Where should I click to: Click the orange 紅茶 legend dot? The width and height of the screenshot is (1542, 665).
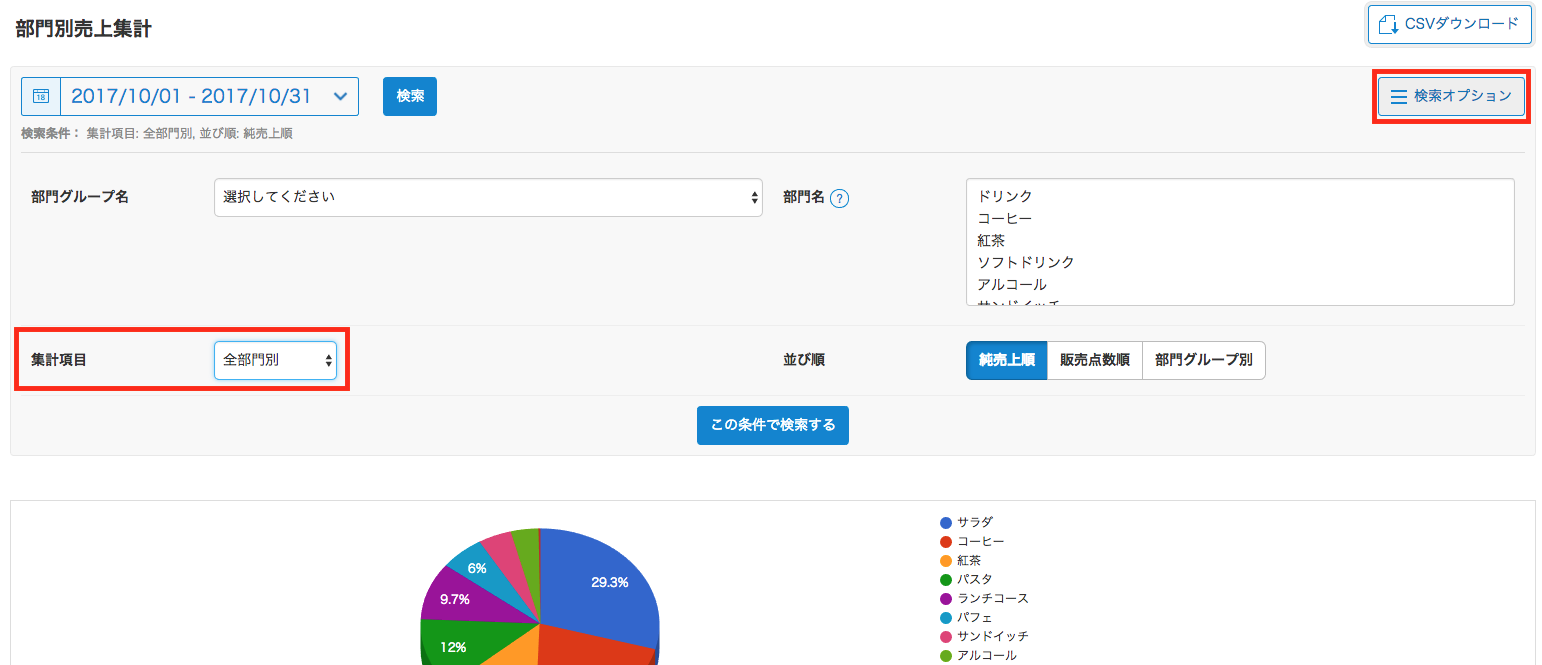click(945, 560)
